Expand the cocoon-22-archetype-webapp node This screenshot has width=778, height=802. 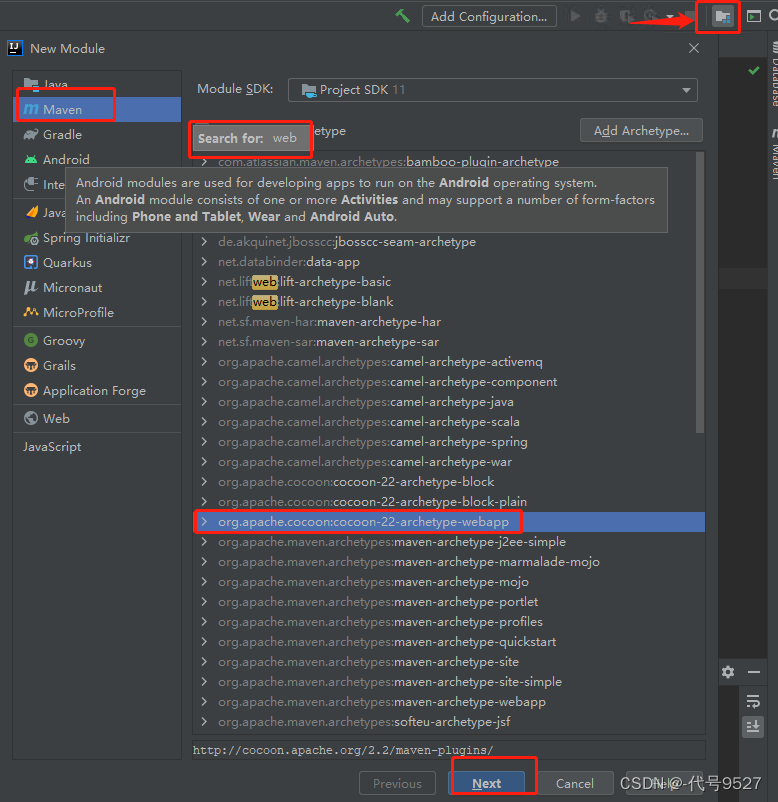click(x=204, y=522)
